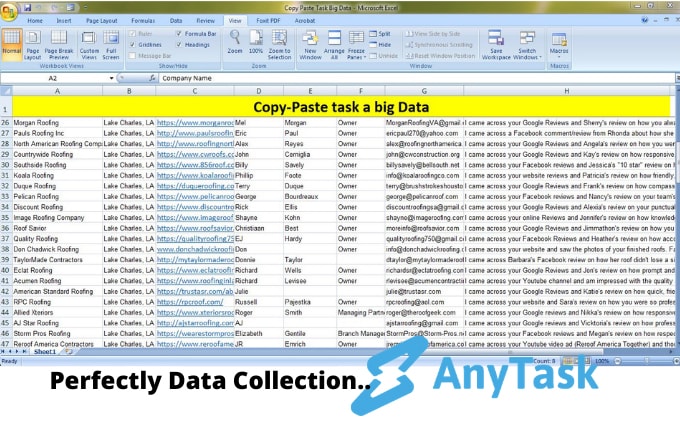
Task: Expand the formula bar
Action: (677, 78)
